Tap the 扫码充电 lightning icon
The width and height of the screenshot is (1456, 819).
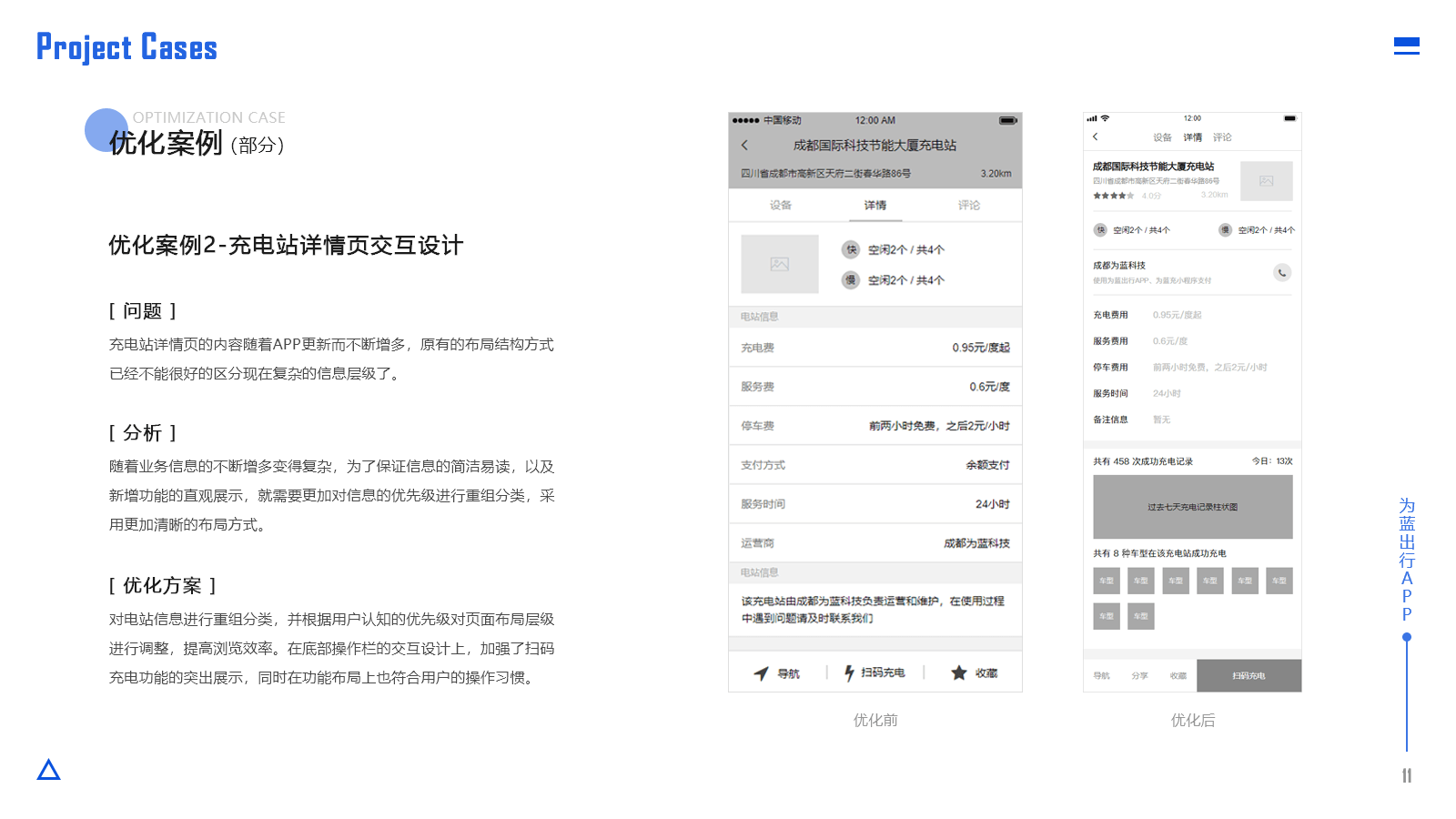click(849, 672)
